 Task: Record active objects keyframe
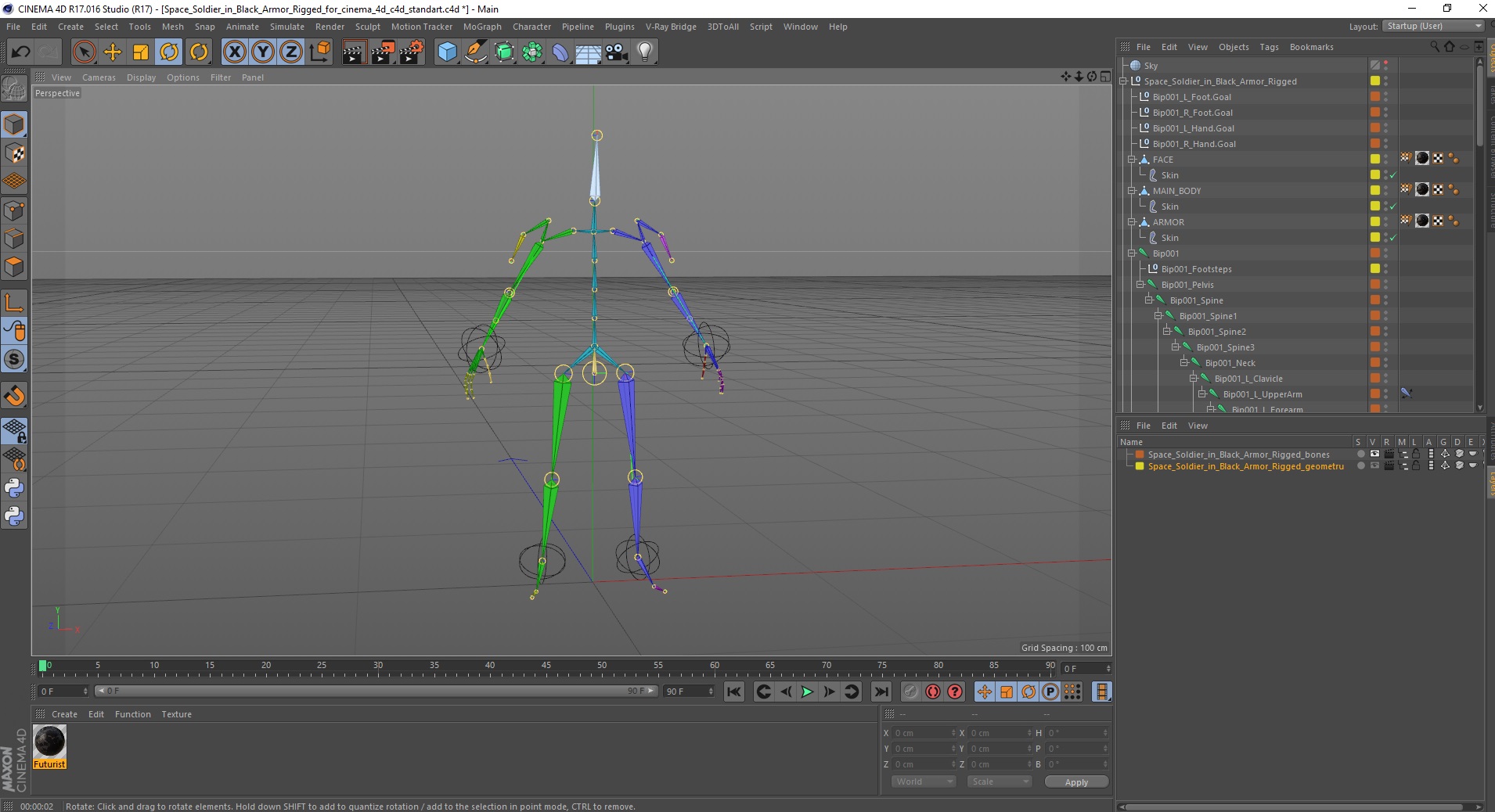click(911, 692)
